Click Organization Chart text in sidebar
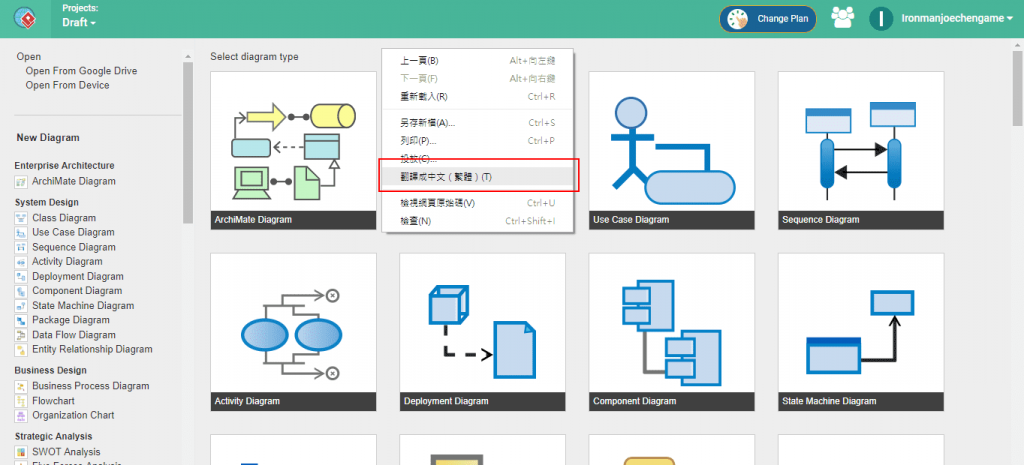1024x465 pixels. pos(73,415)
